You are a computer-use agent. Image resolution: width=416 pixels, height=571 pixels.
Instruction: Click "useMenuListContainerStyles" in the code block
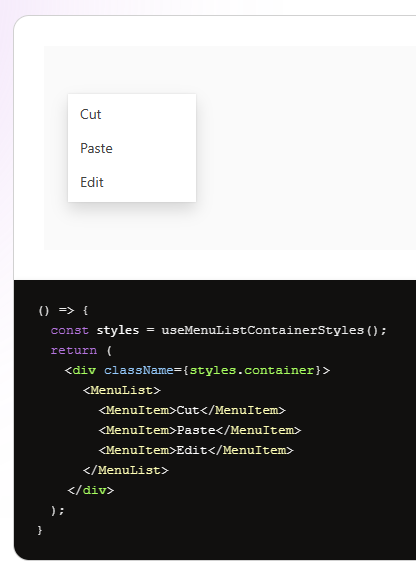pos(263,330)
